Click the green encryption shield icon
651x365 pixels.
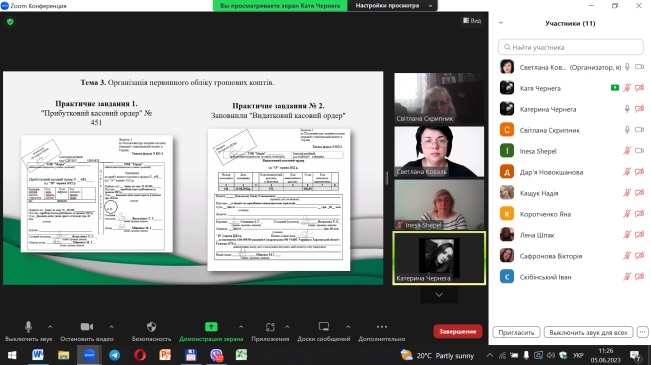coord(10,22)
